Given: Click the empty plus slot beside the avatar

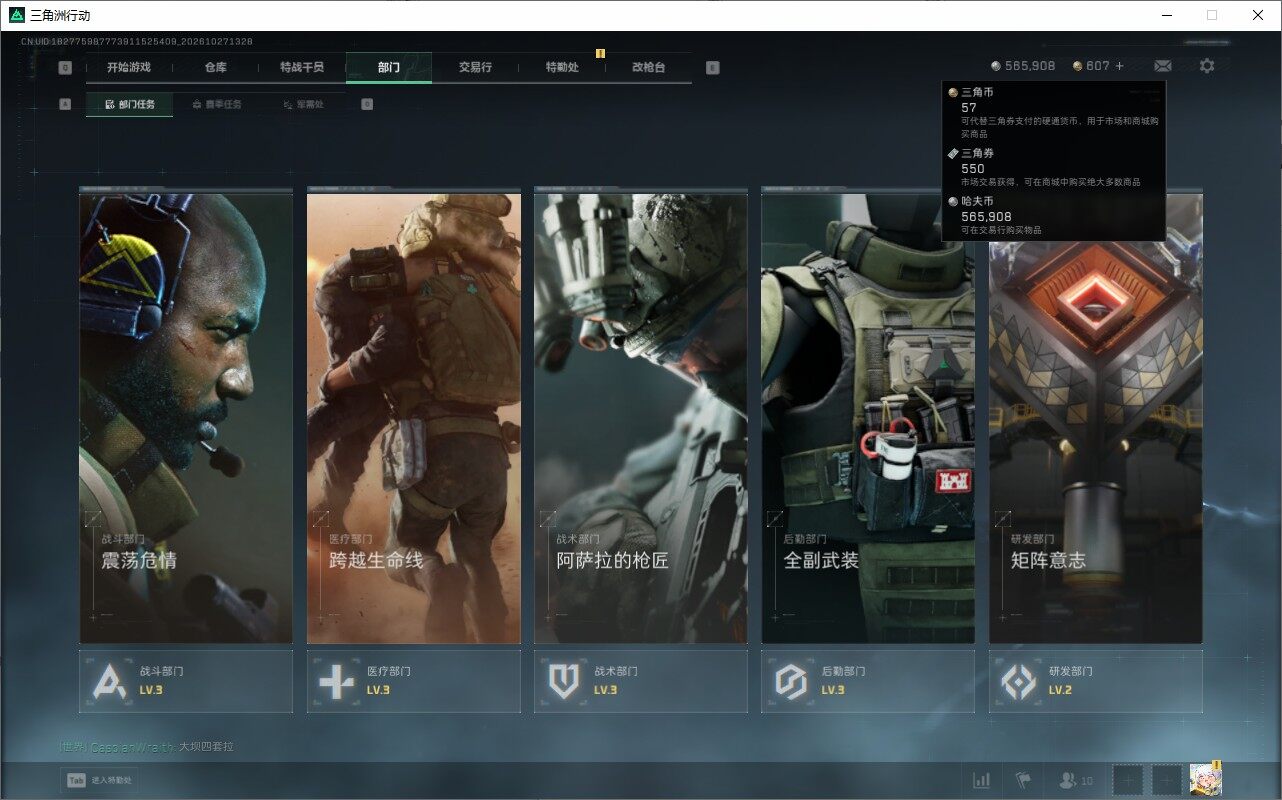Looking at the screenshot, I should pyautogui.click(x=1166, y=780).
